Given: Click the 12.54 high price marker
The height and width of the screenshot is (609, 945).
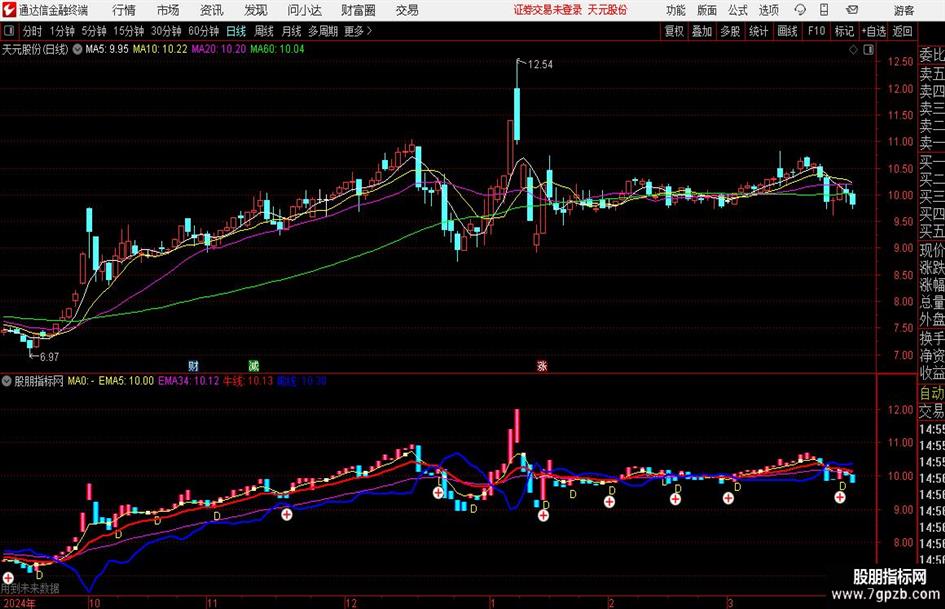Looking at the screenshot, I should tap(540, 65).
